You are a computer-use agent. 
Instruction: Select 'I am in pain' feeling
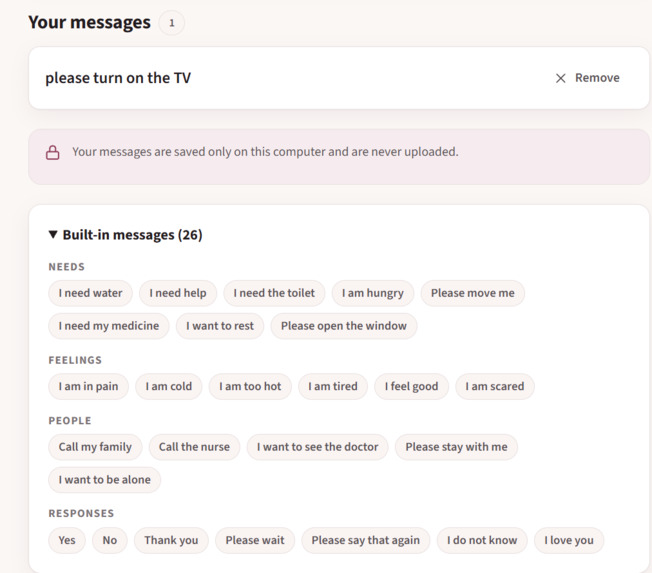[x=88, y=387]
